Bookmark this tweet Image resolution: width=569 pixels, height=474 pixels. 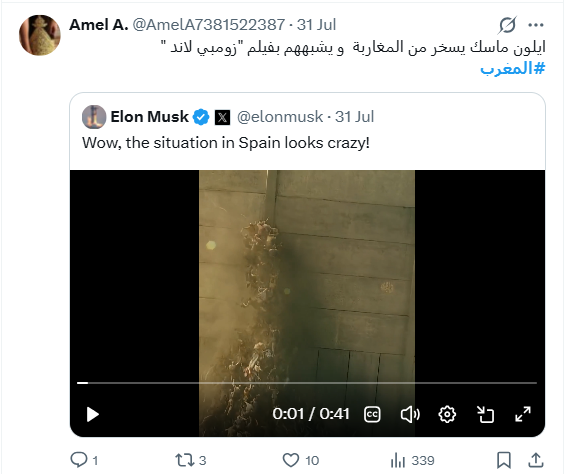(504, 460)
